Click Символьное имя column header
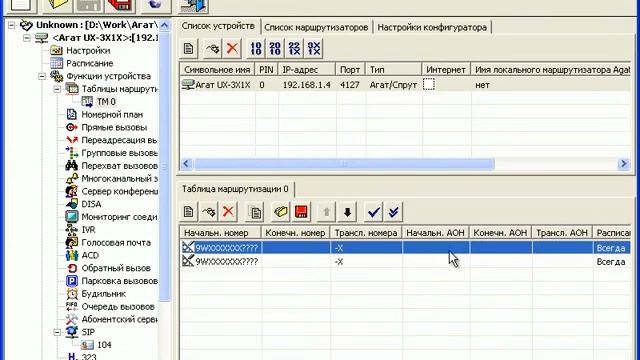Viewport: 640px width, 360px height. [x=217, y=70]
